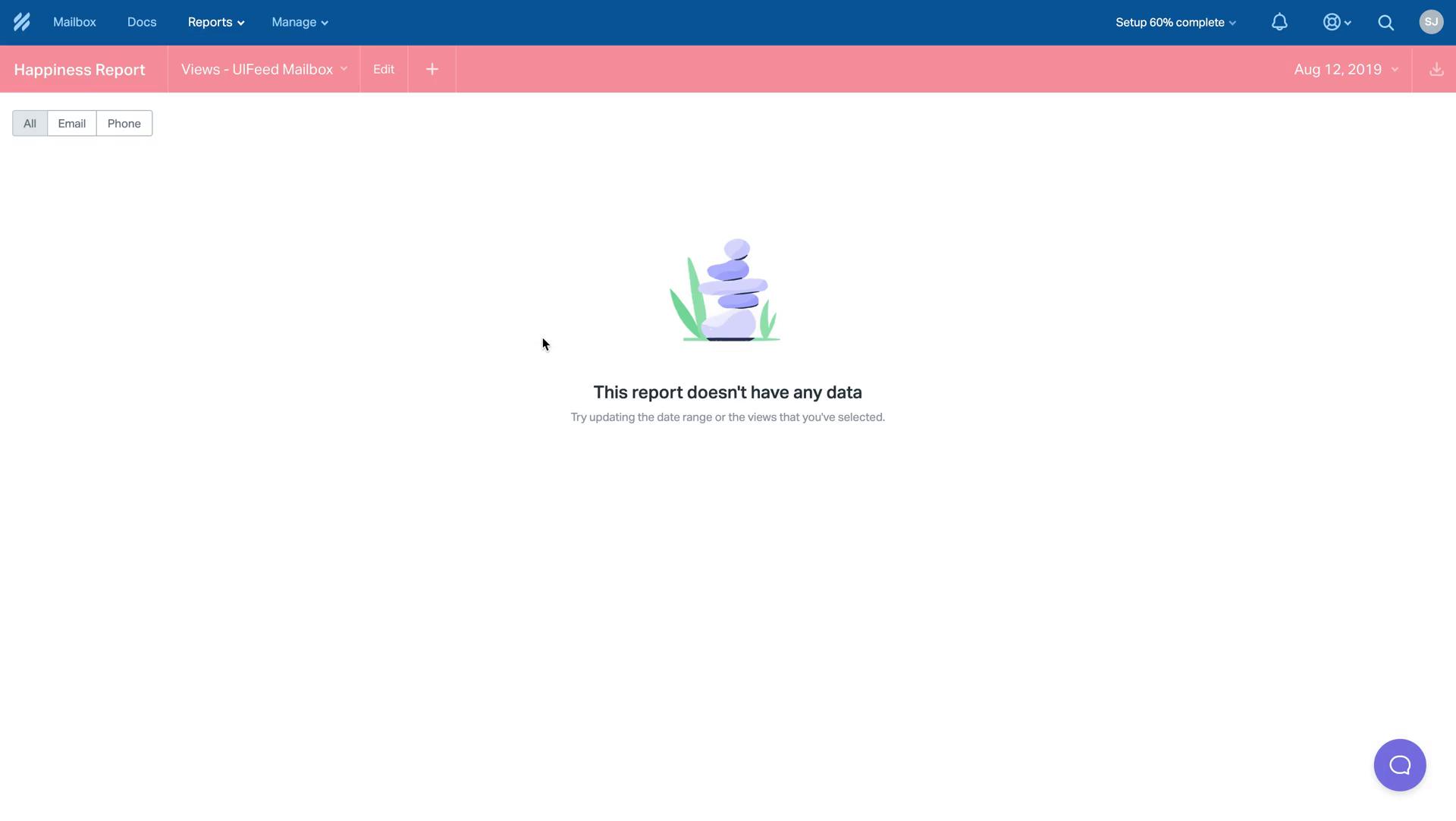This screenshot has width=1456, height=821.
Task: Open the Mailbox menu item
Action: pyautogui.click(x=74, y=22)
